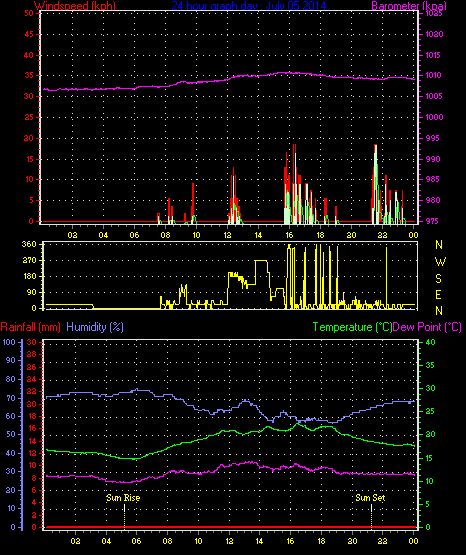This screenshot has width=466, height=555.
Task: Click the 40 temperature axis value
Action: tap(430, 342)
